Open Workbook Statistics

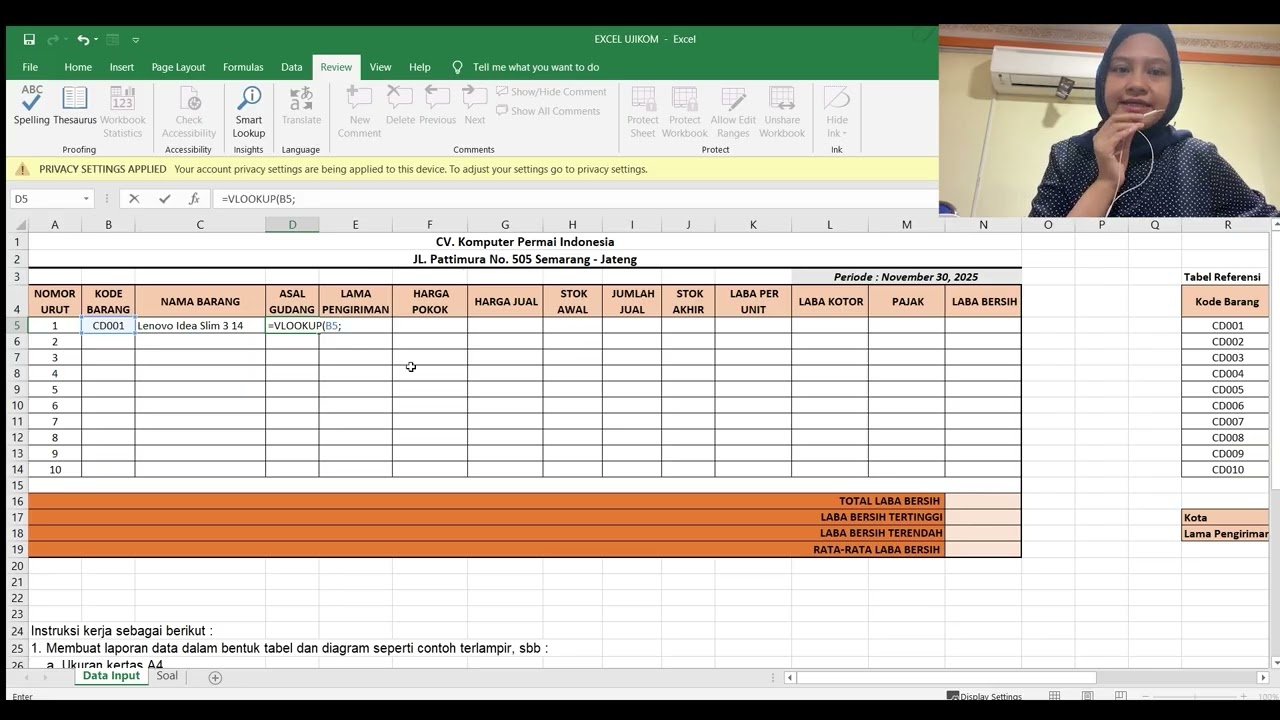tap(123, 112)
